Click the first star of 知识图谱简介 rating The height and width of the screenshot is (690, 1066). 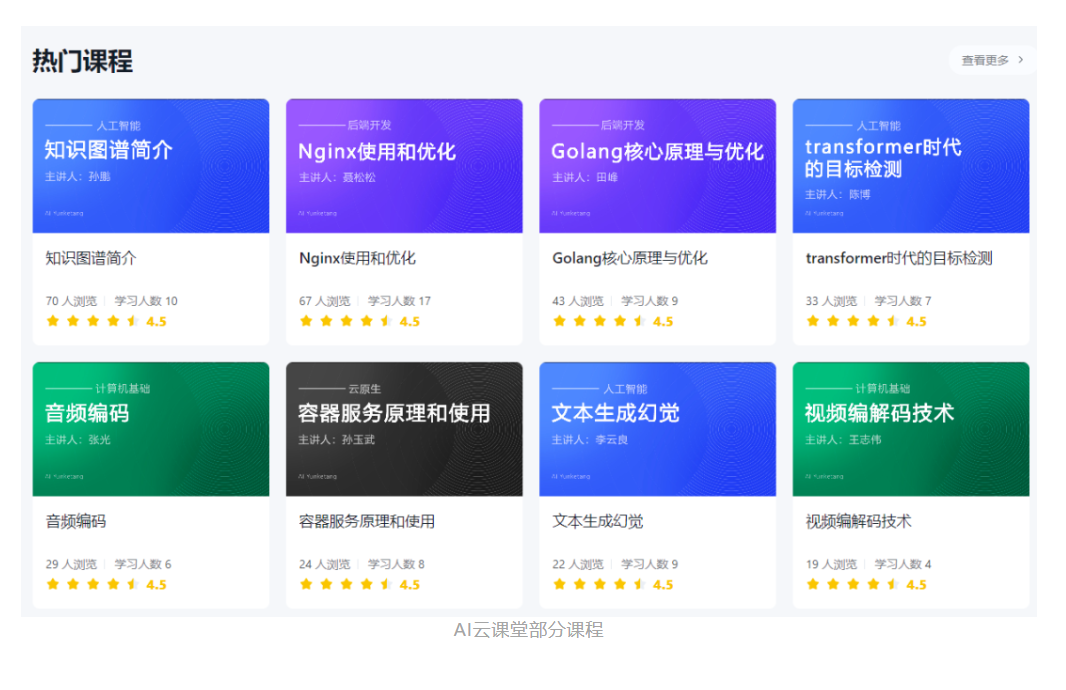(x=53, y=321)
